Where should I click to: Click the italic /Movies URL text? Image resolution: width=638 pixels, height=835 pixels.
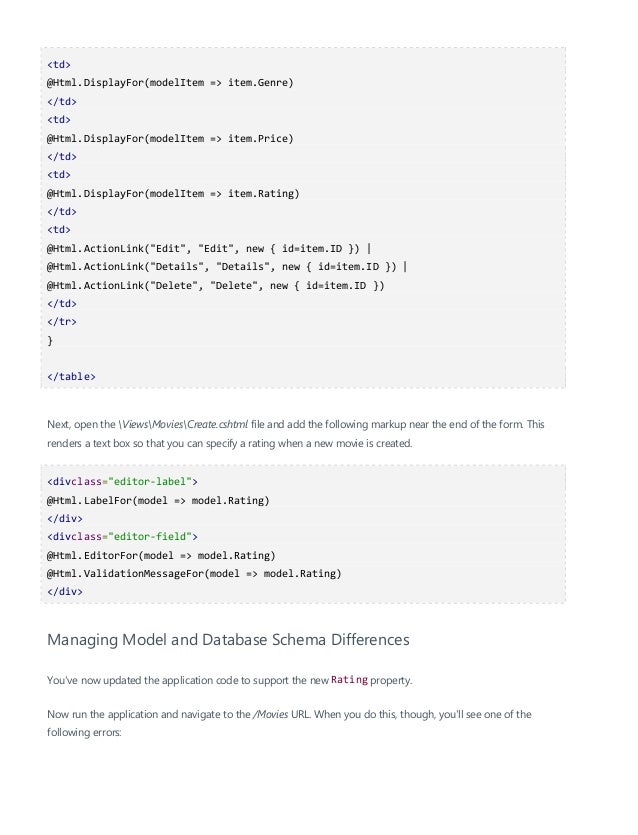271,714
